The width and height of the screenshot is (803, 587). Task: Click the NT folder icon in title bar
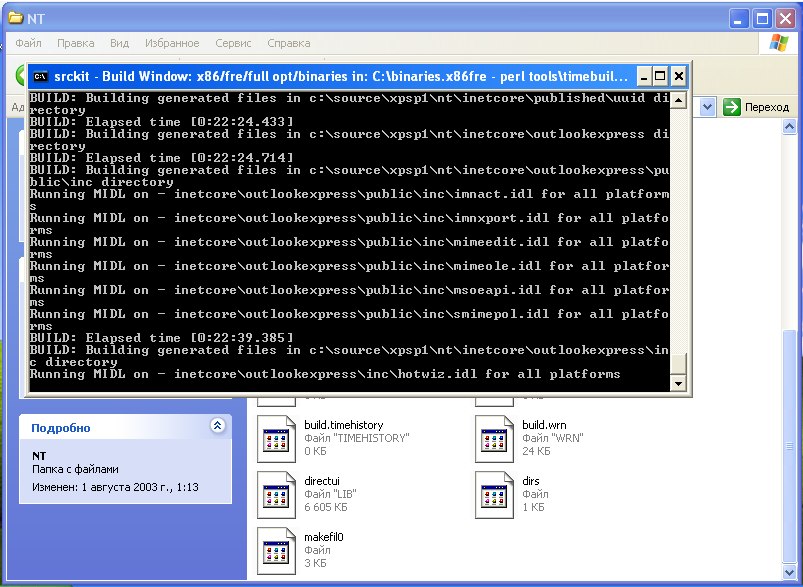15,18
